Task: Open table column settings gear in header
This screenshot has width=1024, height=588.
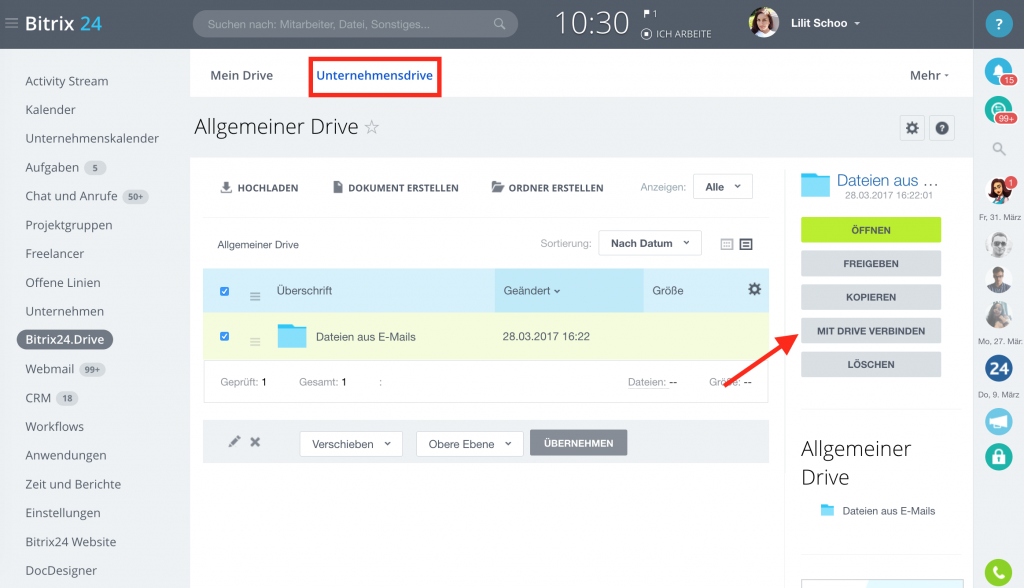Action: [754, 289]
